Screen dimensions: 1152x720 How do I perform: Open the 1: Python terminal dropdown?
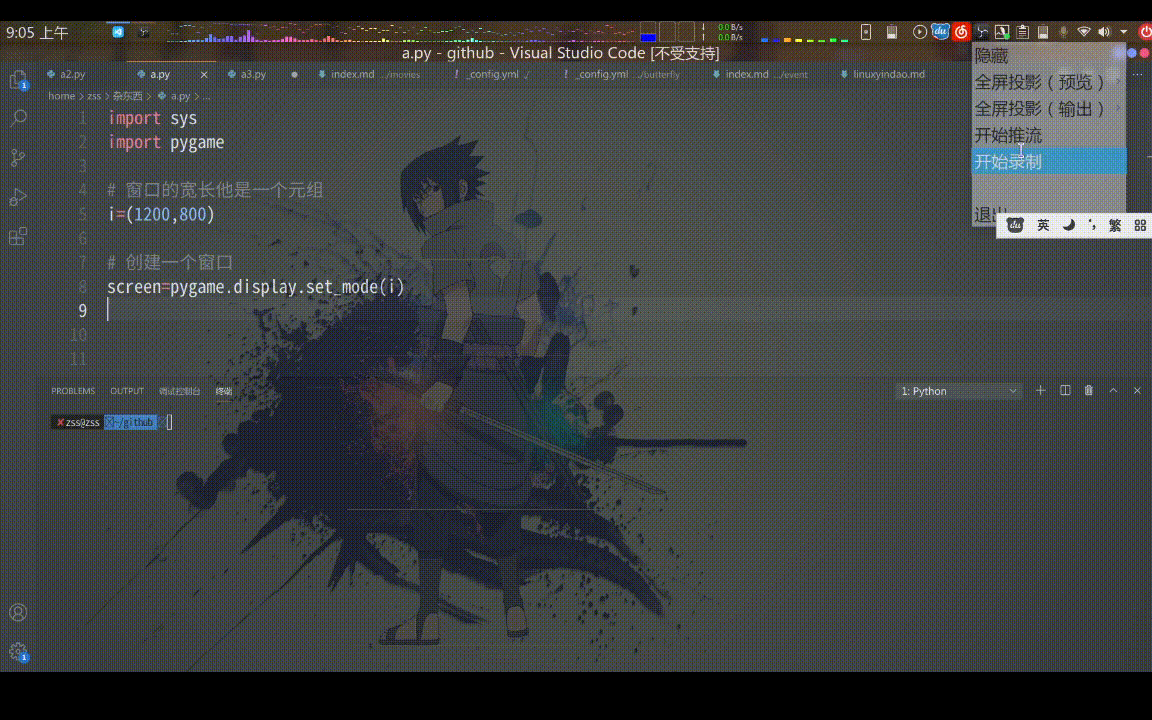click(x=959, y=391)
